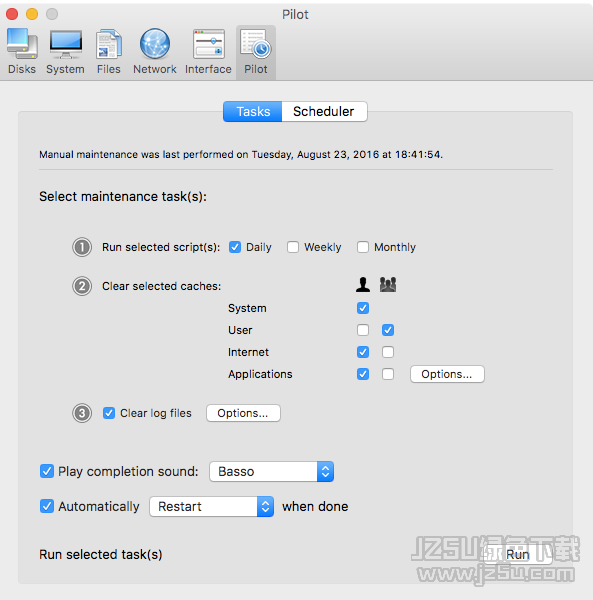Disable Play completion sound checkbox
The image size is (593, 600).
click(x=47, y=471)
